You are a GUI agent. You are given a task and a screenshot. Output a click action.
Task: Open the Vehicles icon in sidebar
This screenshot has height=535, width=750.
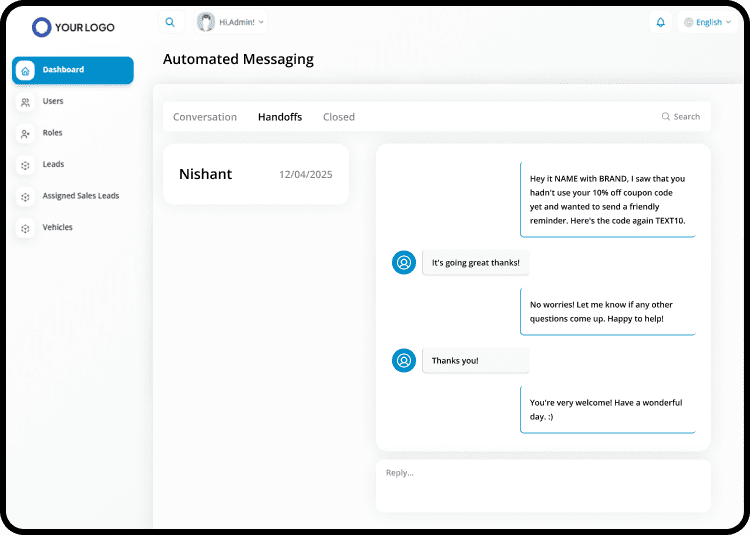point(25,228)
